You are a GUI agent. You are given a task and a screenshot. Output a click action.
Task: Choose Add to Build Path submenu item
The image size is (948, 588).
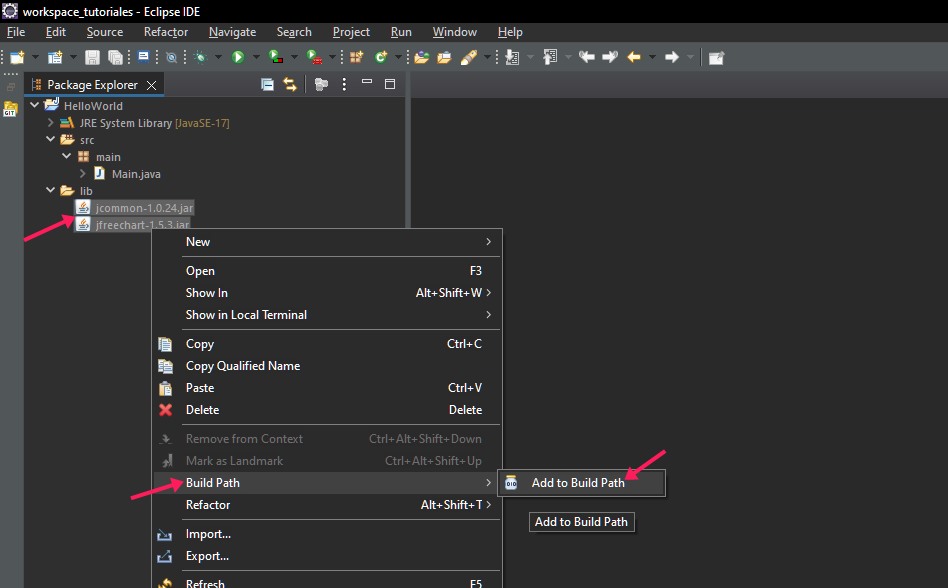point(578,483)
